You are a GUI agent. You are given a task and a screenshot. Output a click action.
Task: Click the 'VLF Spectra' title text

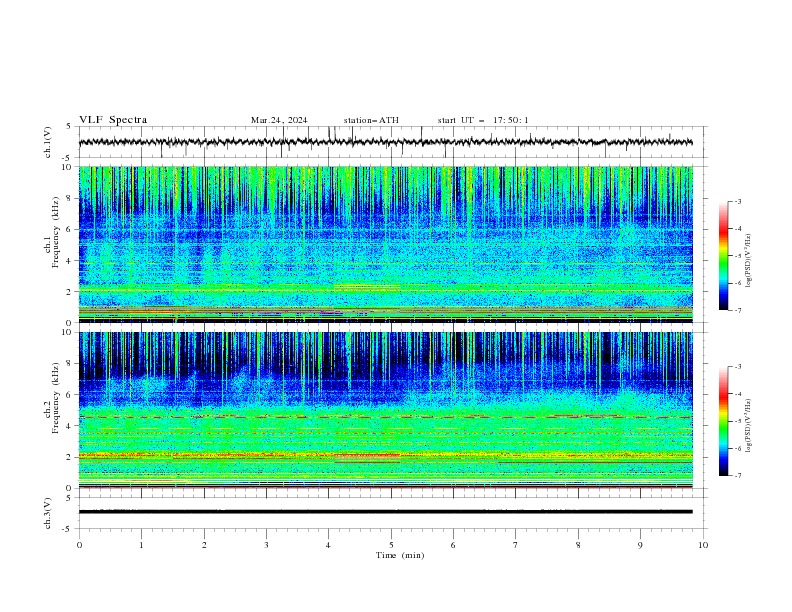[x=113, y=120]
